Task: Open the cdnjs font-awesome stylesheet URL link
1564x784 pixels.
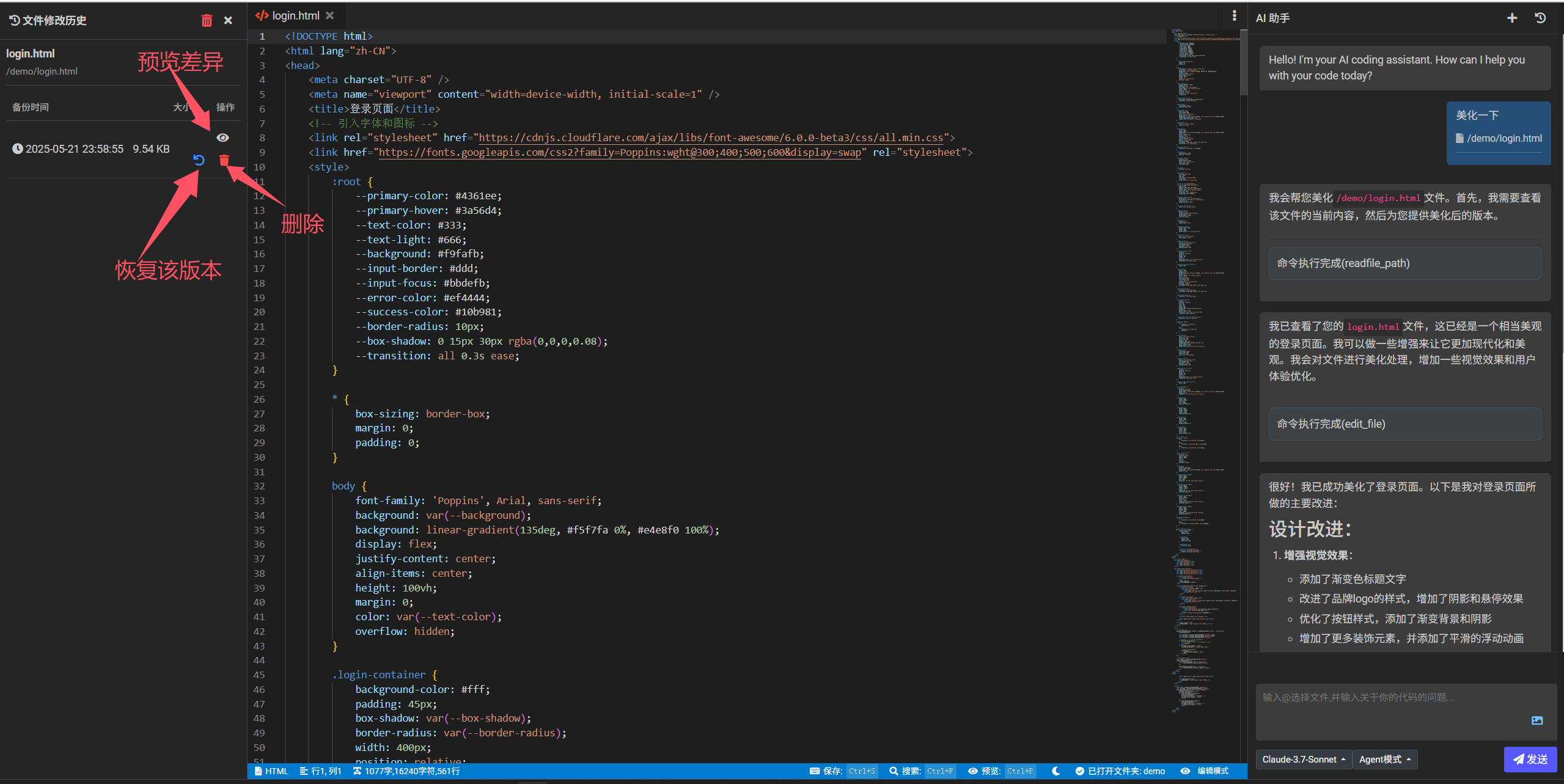Action: tap(711, 137)
